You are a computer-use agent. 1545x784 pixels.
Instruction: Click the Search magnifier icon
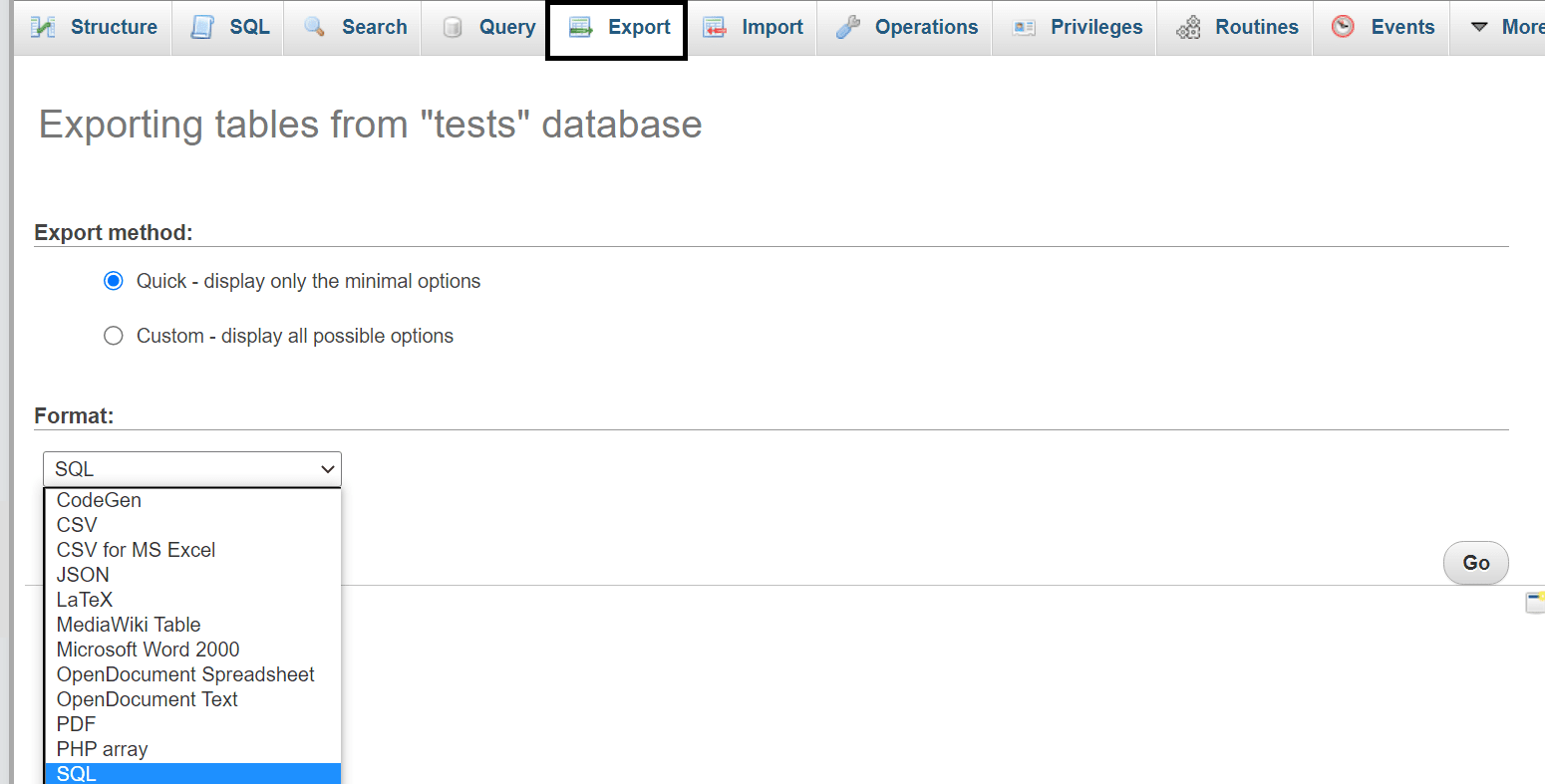click(315, 27)
